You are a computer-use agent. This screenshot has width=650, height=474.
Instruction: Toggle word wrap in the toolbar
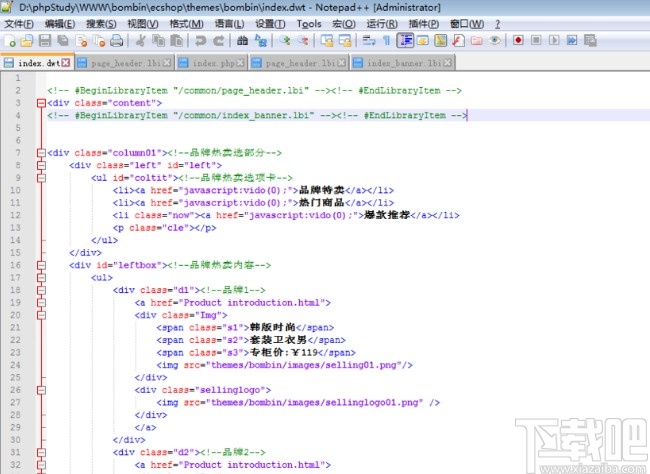tap(369, 41)
